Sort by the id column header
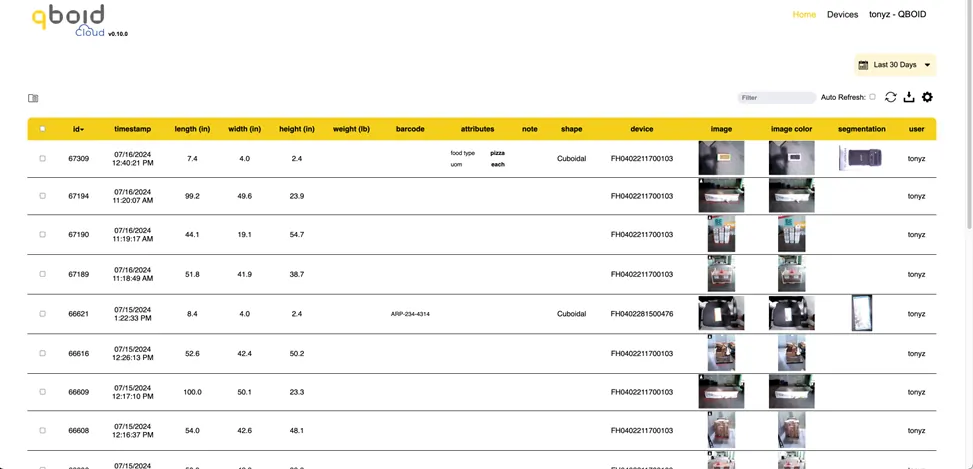 point(78,129)
